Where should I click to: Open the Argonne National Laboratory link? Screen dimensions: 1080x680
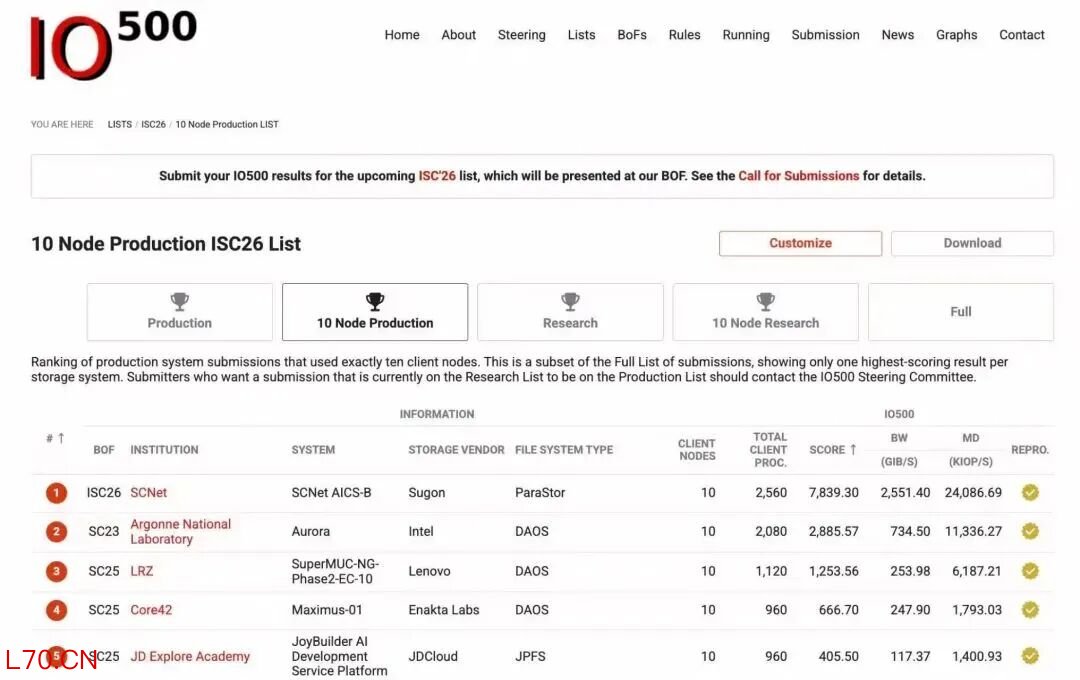coord(180,531)
